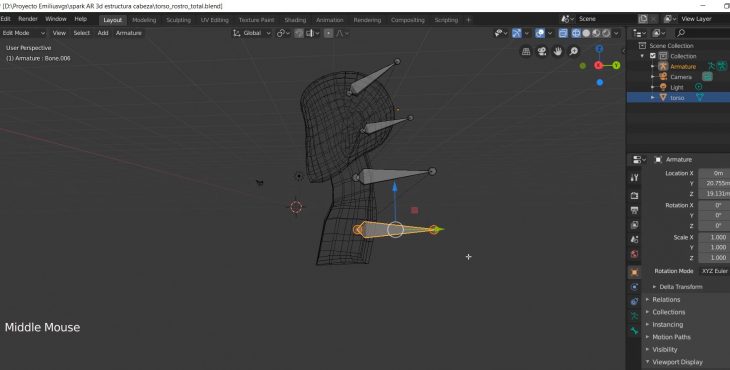
Task: Open the Help menu
Action: (x=81, y=19)
